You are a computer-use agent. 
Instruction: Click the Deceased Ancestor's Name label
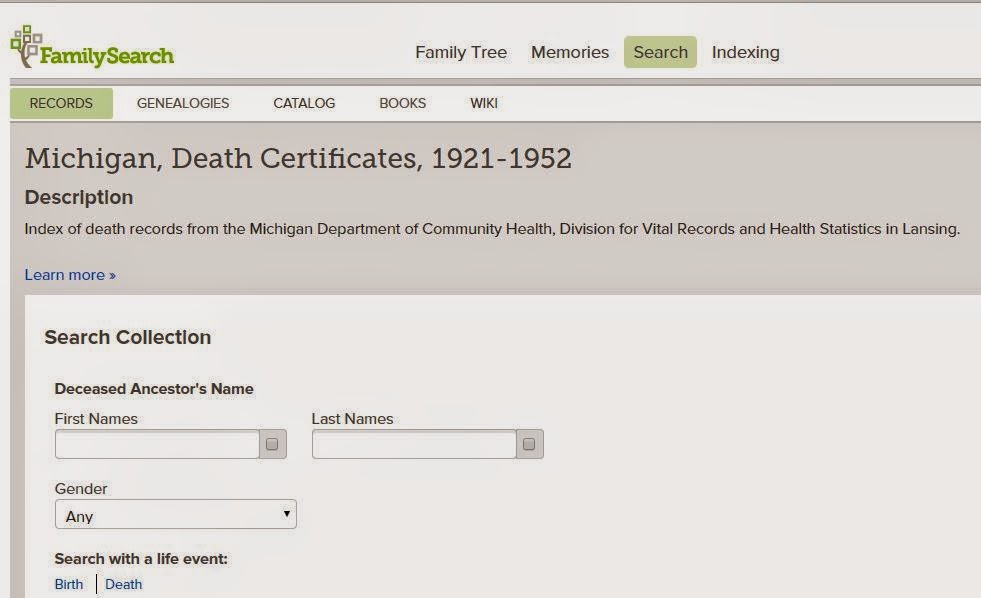[154, 389]
